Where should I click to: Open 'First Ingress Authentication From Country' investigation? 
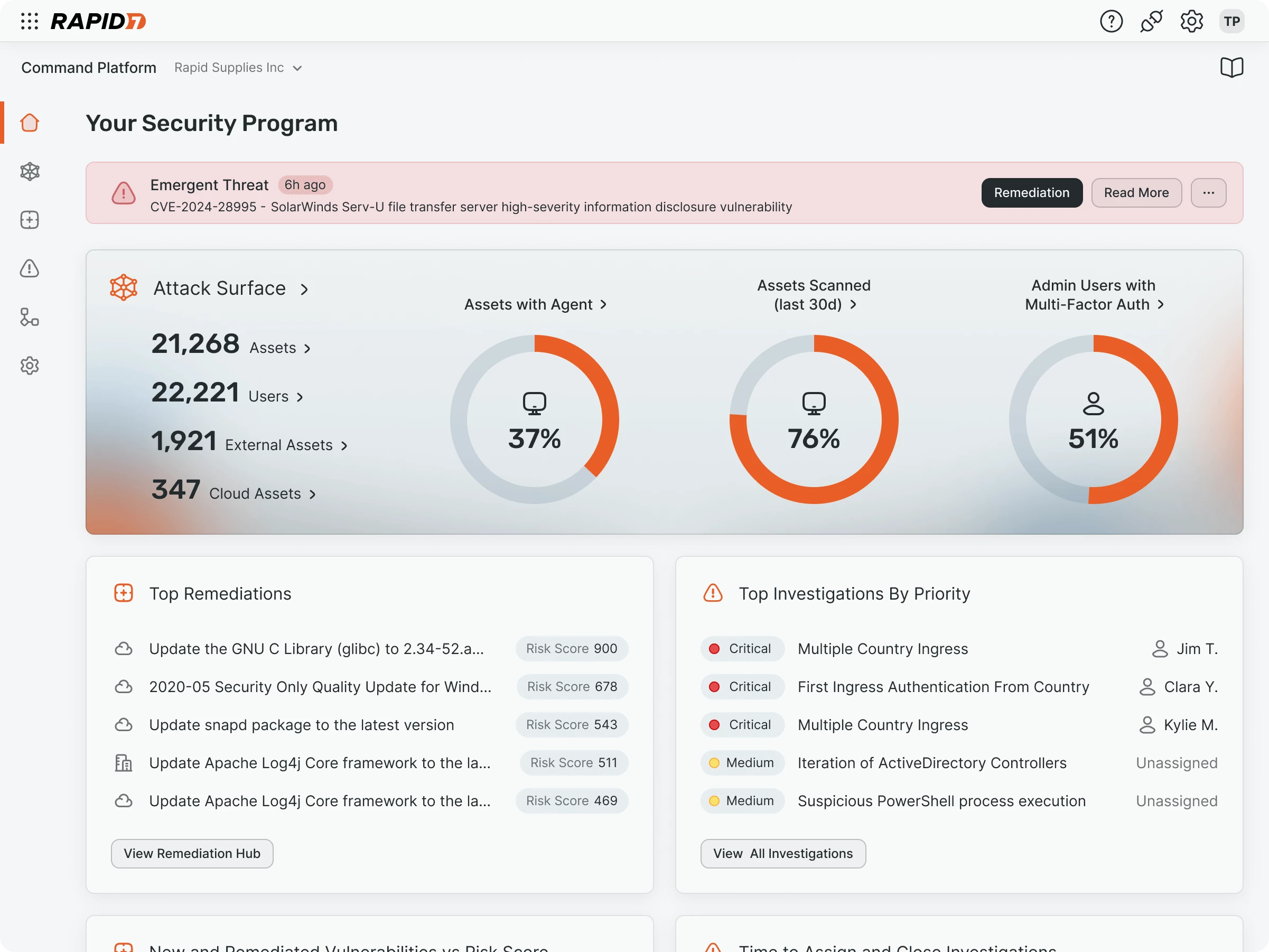pos(943,686)
